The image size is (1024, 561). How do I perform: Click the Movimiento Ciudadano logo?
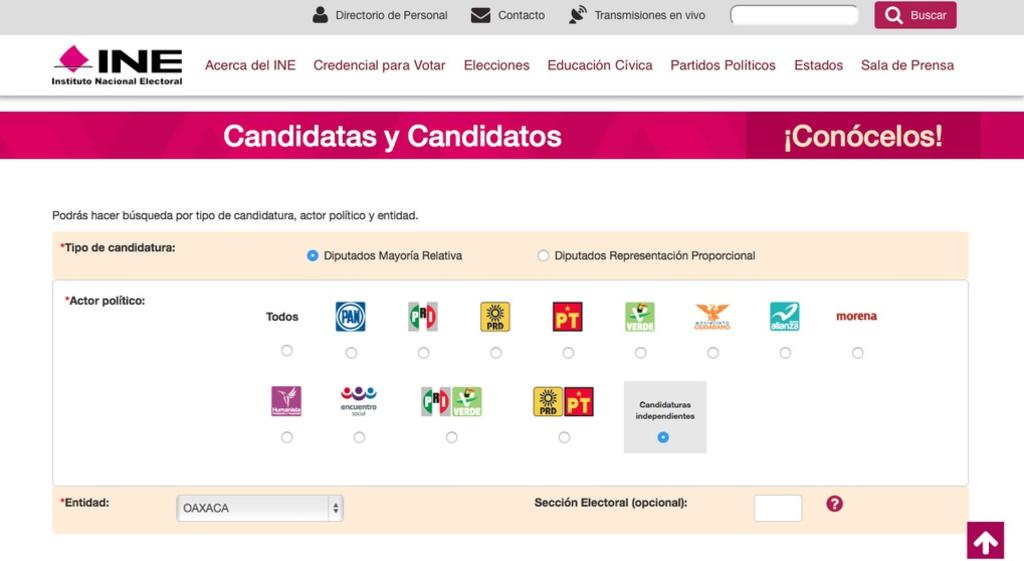pos(712,317)
